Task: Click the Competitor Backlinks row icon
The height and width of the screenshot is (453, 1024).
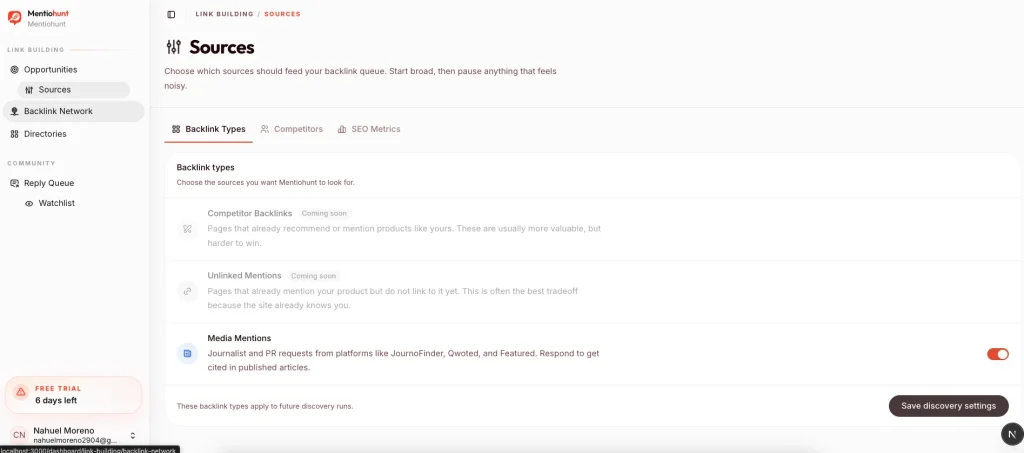Action: pos(187,229)
